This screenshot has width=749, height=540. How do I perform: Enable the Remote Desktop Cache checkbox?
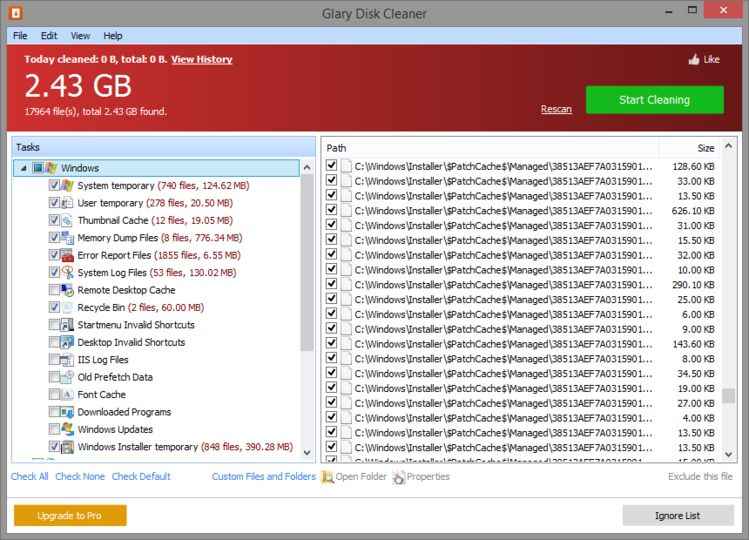[54, 290]
